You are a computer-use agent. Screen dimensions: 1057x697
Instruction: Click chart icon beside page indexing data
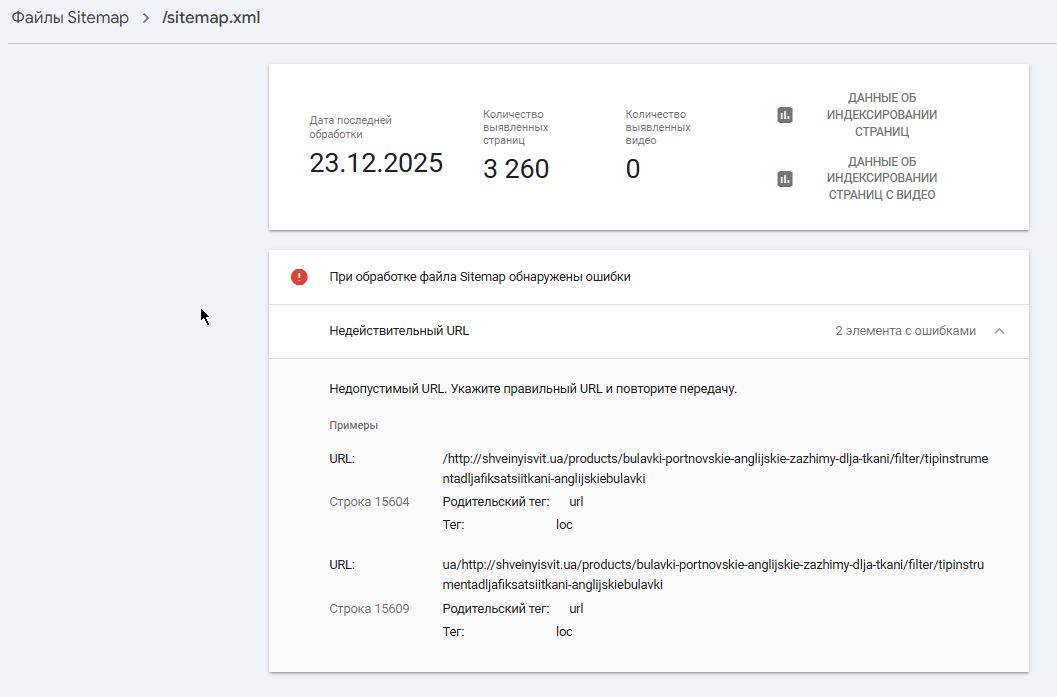click(785, 115)
